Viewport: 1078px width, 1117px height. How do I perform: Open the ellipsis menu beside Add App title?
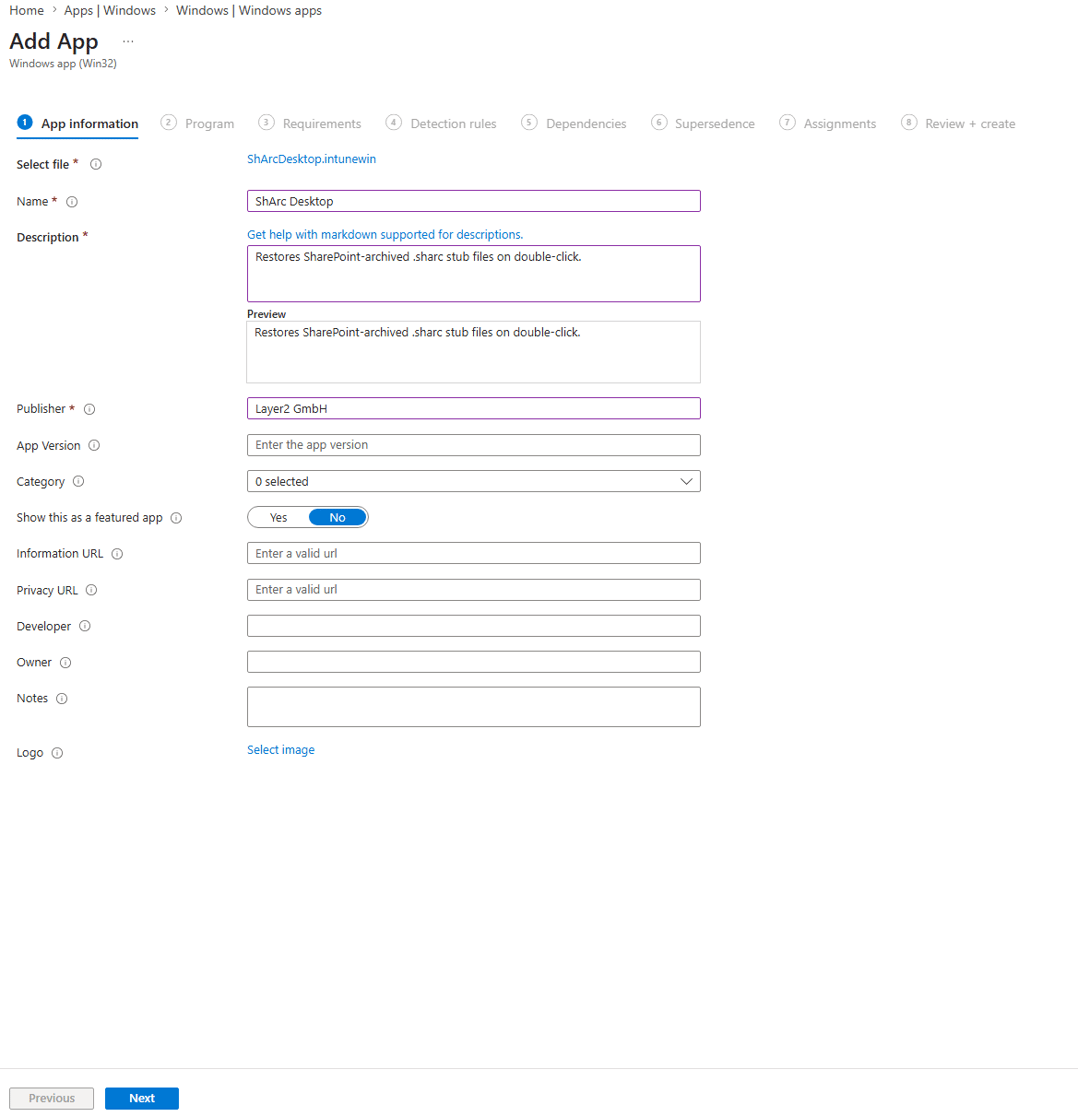[x=128, y=41]
